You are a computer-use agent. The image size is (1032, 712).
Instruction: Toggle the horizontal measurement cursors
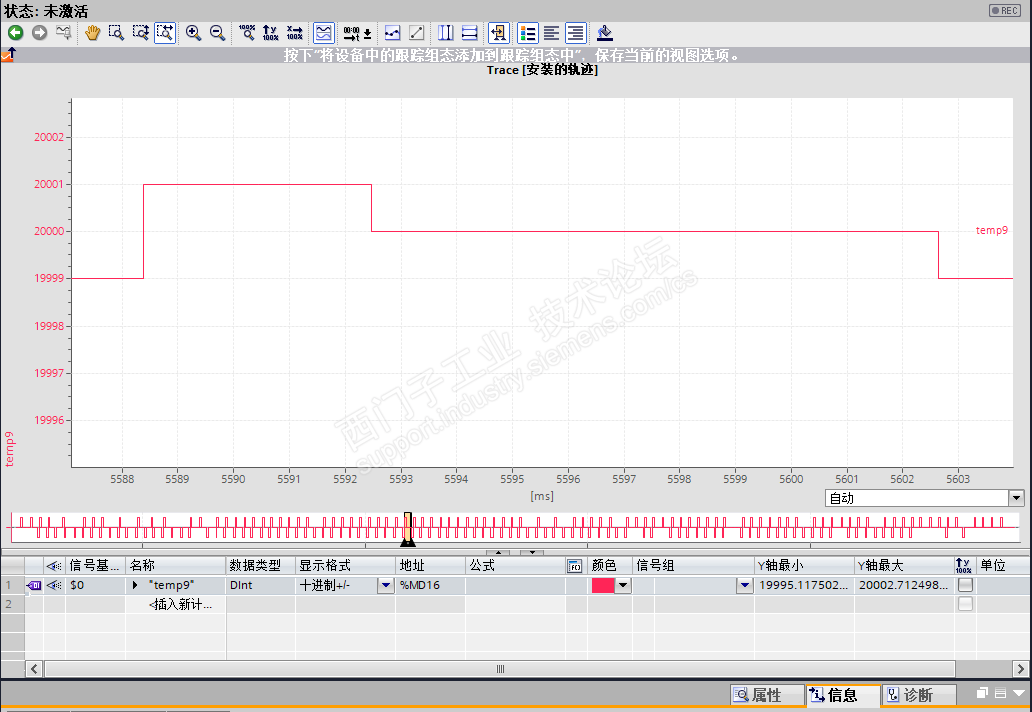pos(470,32)
